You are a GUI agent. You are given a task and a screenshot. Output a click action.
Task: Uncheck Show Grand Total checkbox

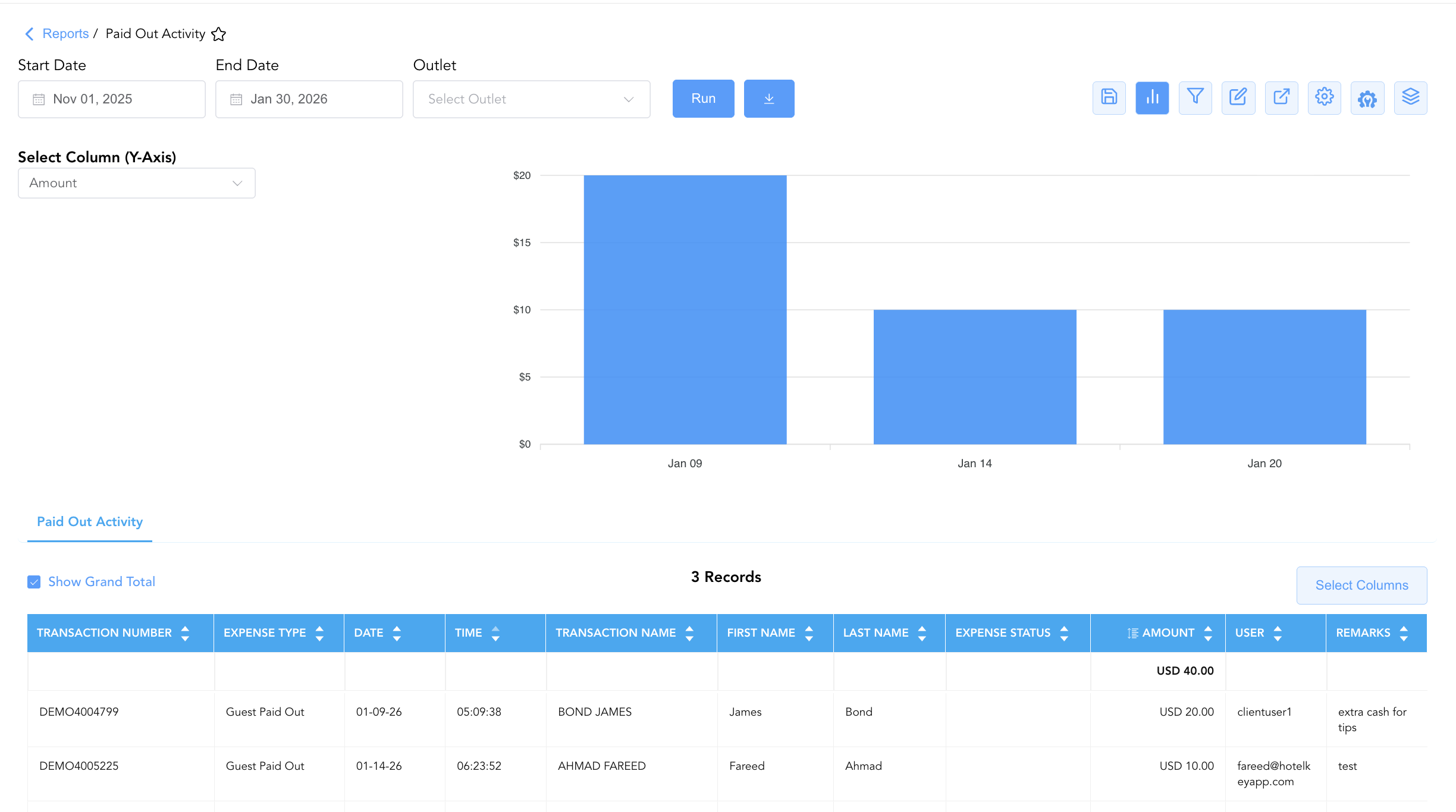click(x=34, y=582)
